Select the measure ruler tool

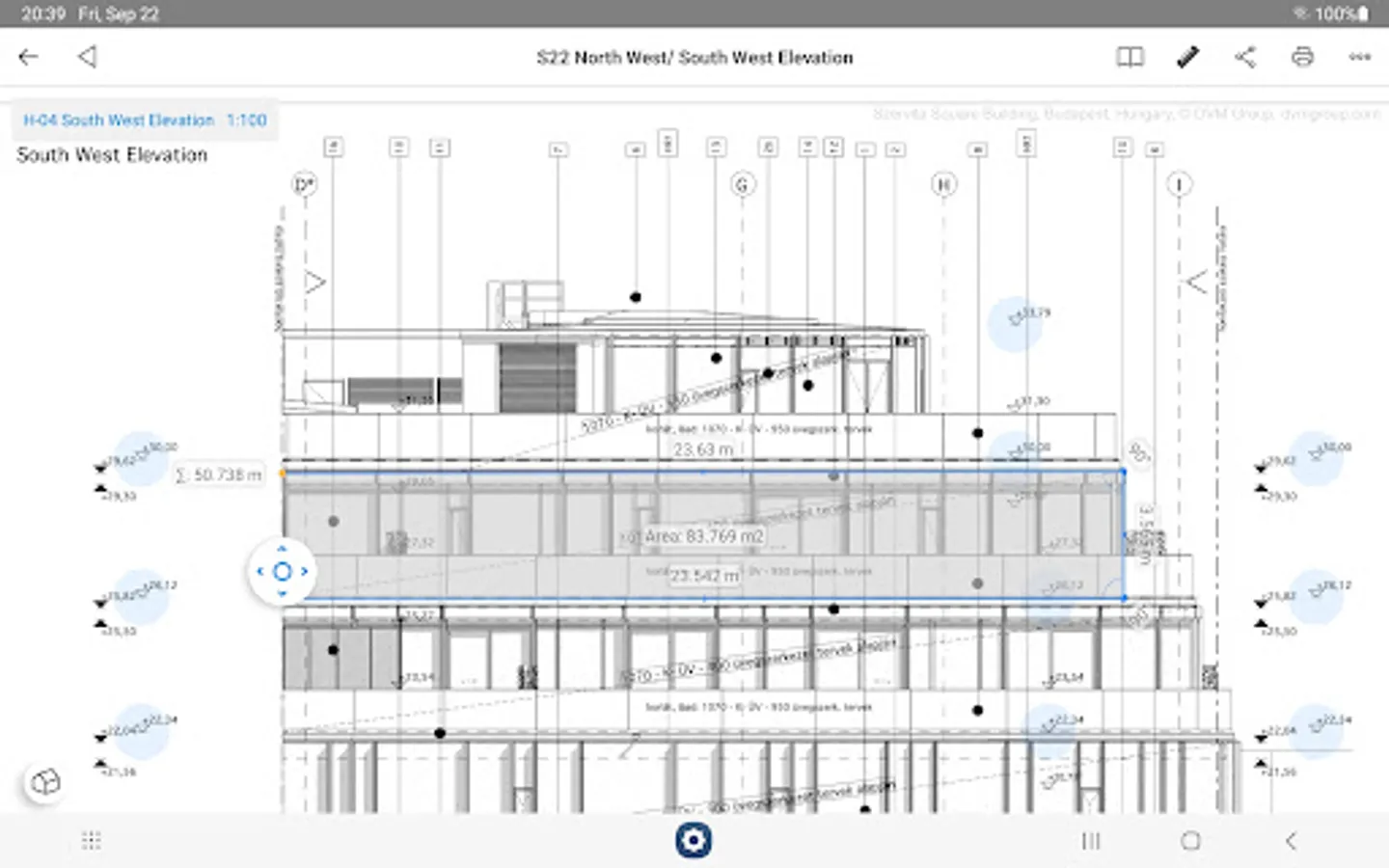[1187, 57]
